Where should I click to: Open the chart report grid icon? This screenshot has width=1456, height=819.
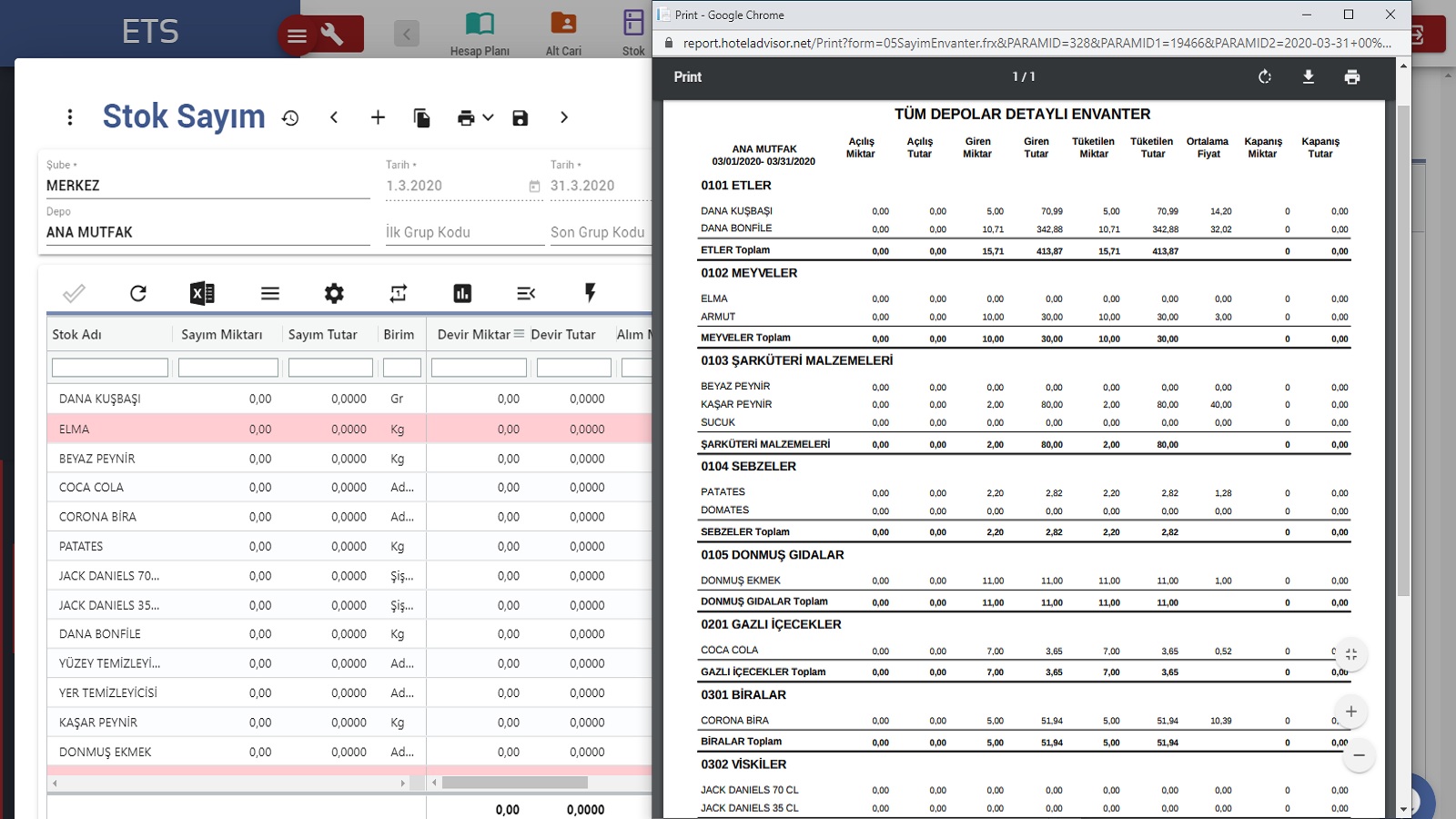click(462, 293)
